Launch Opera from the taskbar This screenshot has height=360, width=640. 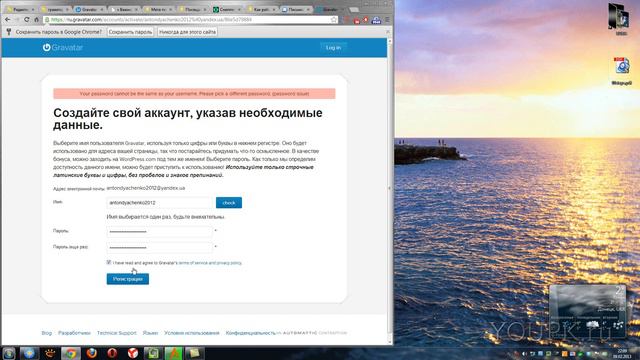[x=112, y=353]
